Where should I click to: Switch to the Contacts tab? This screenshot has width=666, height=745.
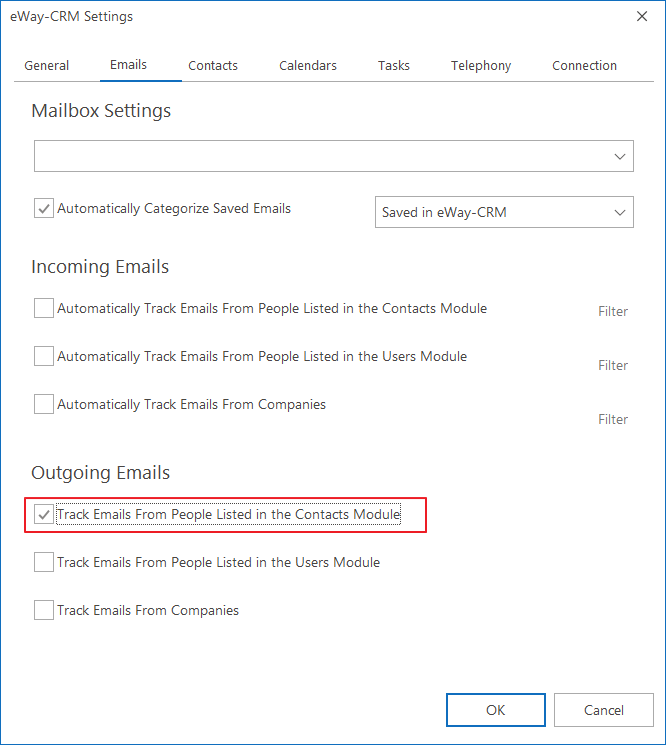(213, 65)
